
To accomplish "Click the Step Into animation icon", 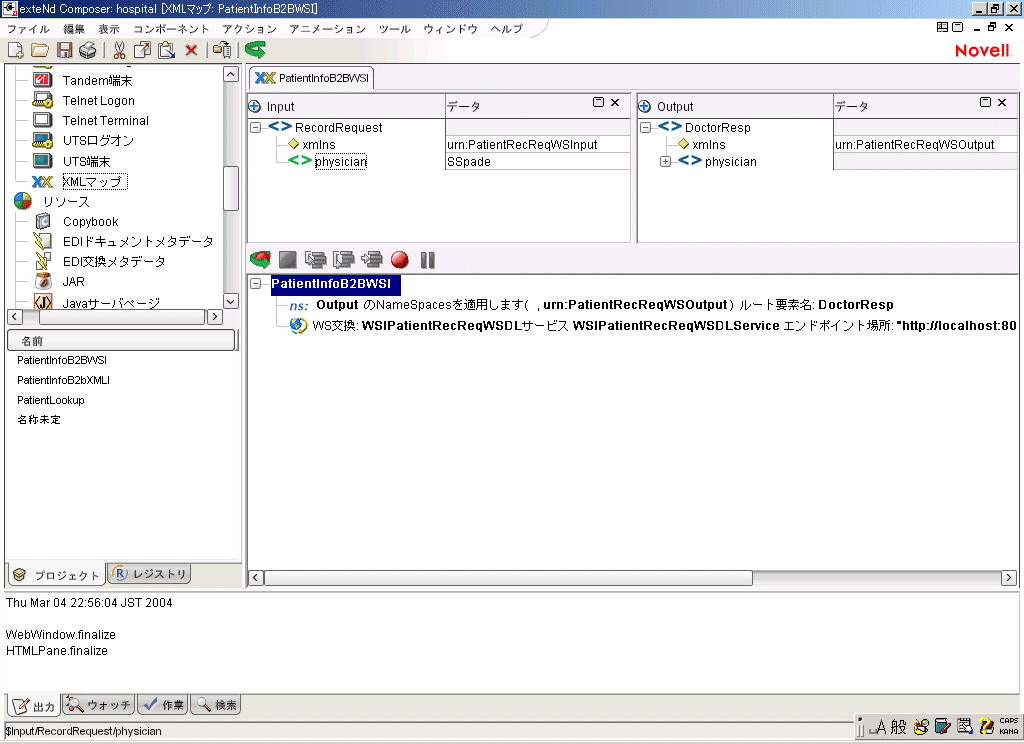I will pos(315,260).
